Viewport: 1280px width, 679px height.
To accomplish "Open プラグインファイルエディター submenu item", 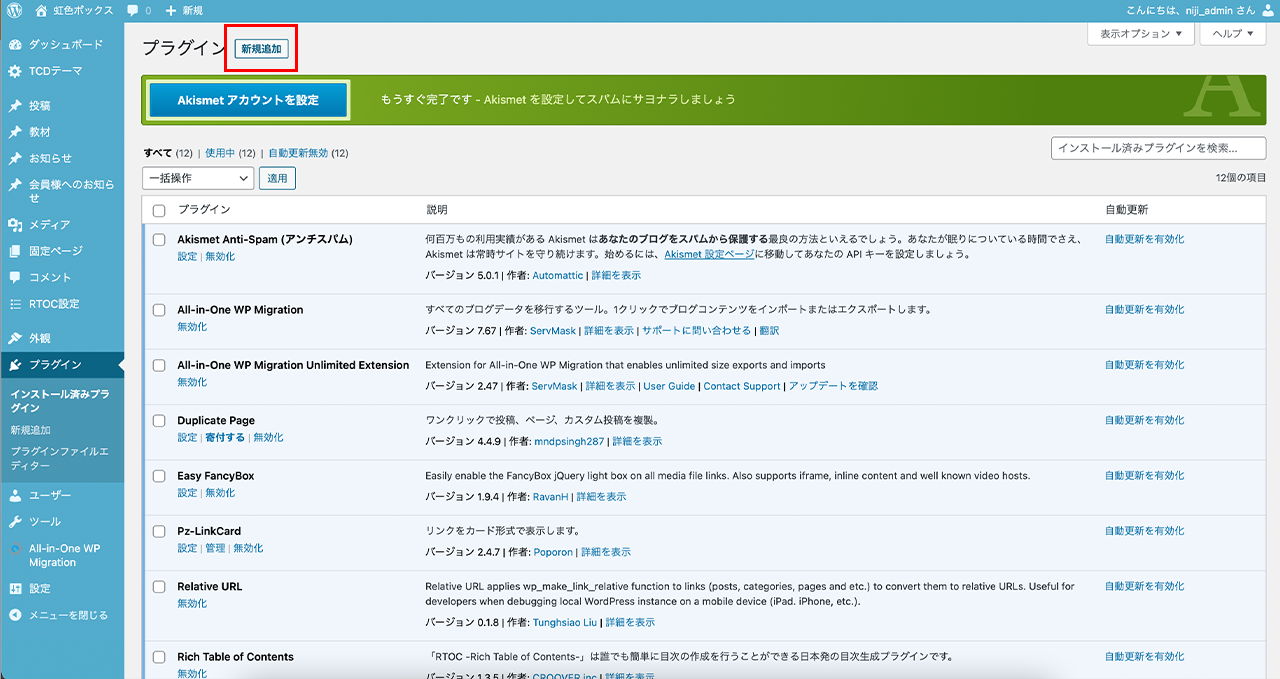I will (59, 459).
